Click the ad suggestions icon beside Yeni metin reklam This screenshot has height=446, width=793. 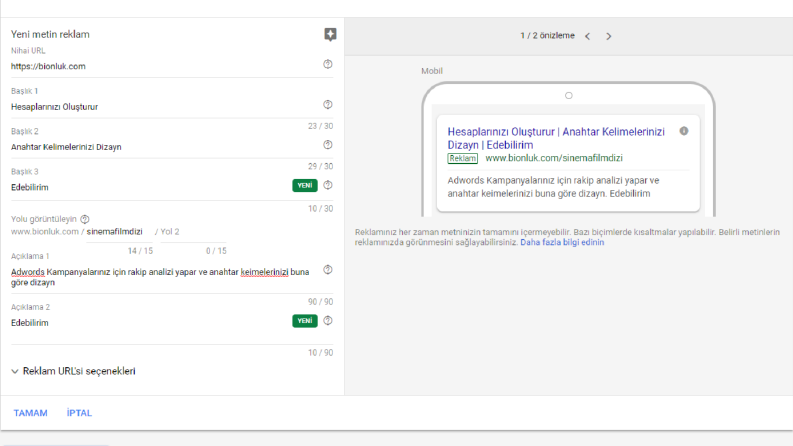(x=330, y=34)
